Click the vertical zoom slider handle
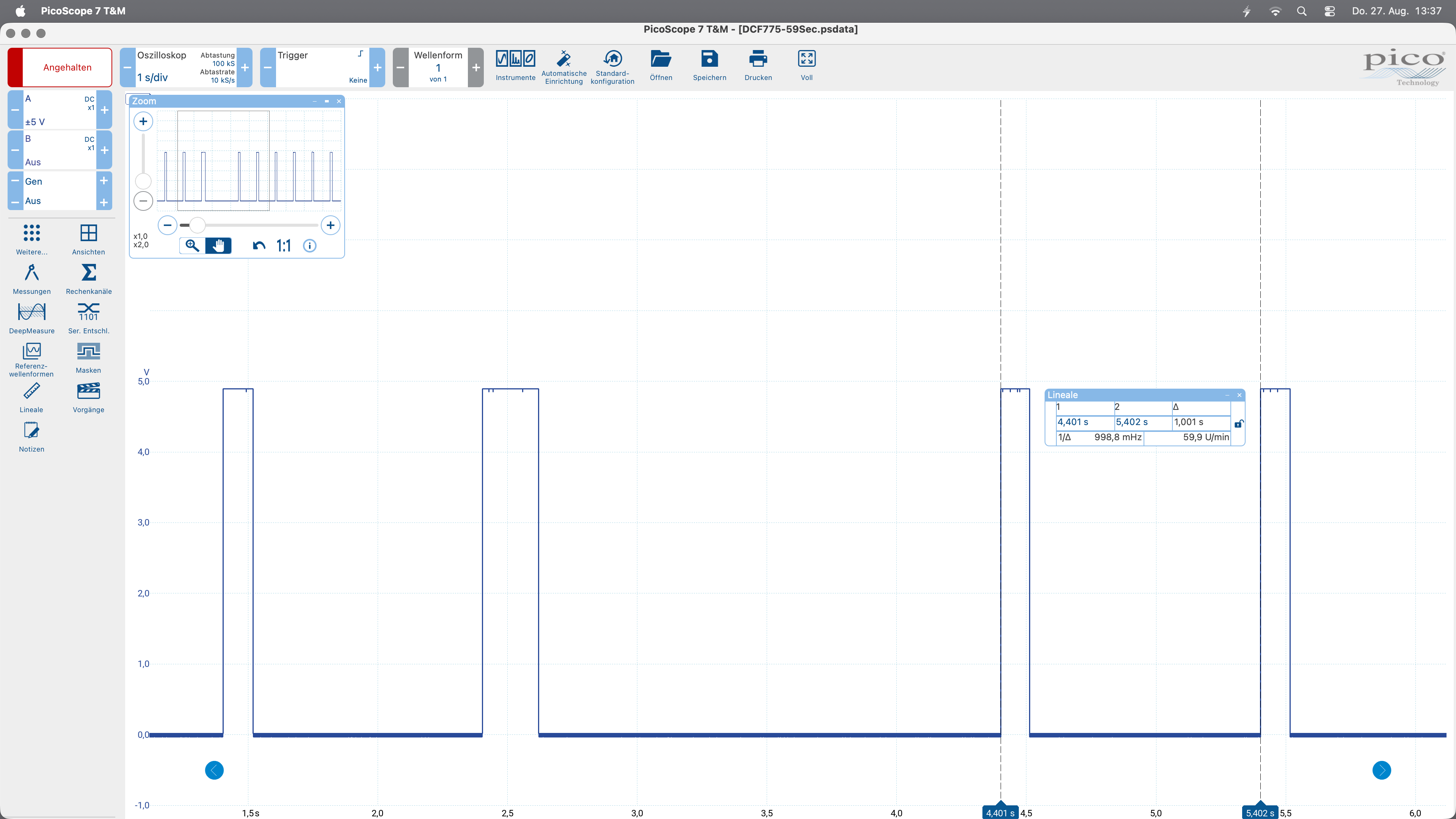The image size is (1456, 819). (x=143, y=182)
